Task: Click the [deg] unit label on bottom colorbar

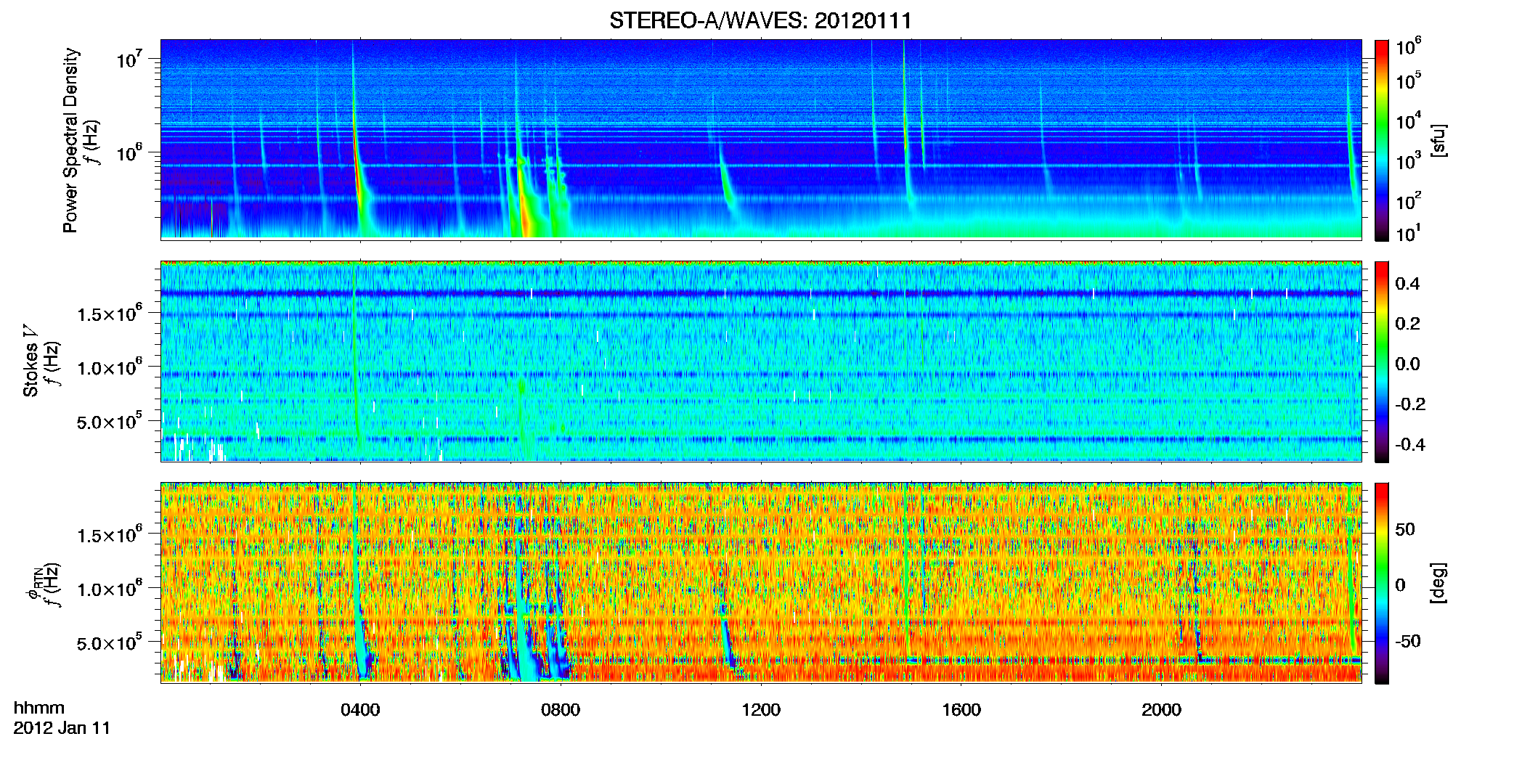Action: 1439,583
